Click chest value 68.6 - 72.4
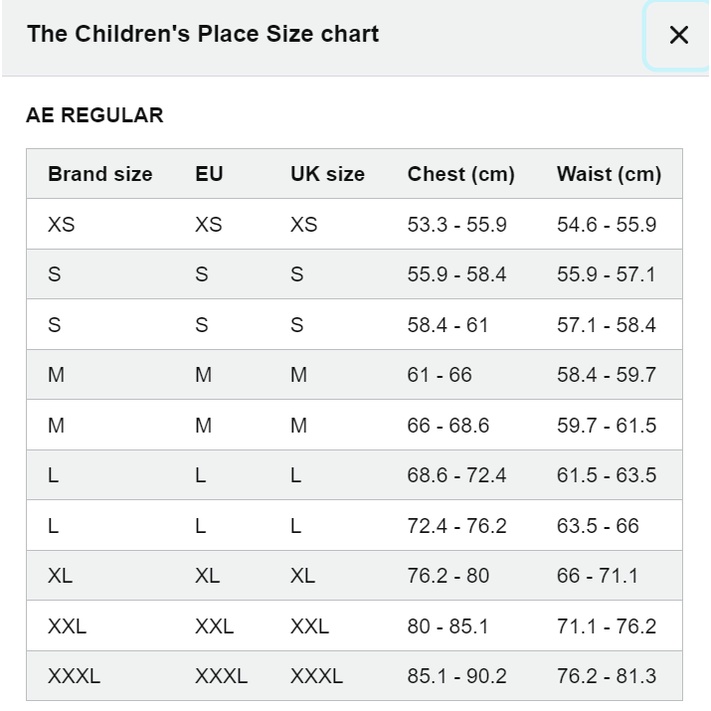711x711 pixels. (456, 475)
